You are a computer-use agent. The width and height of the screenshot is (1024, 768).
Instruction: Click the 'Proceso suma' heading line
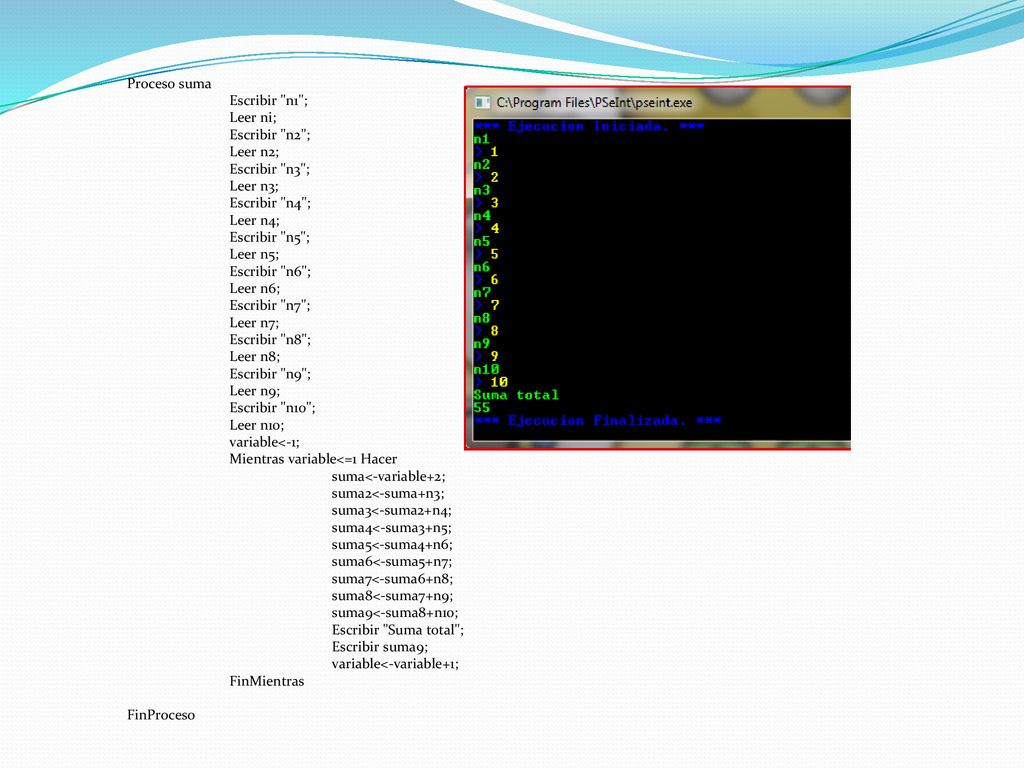coord(169,84)
